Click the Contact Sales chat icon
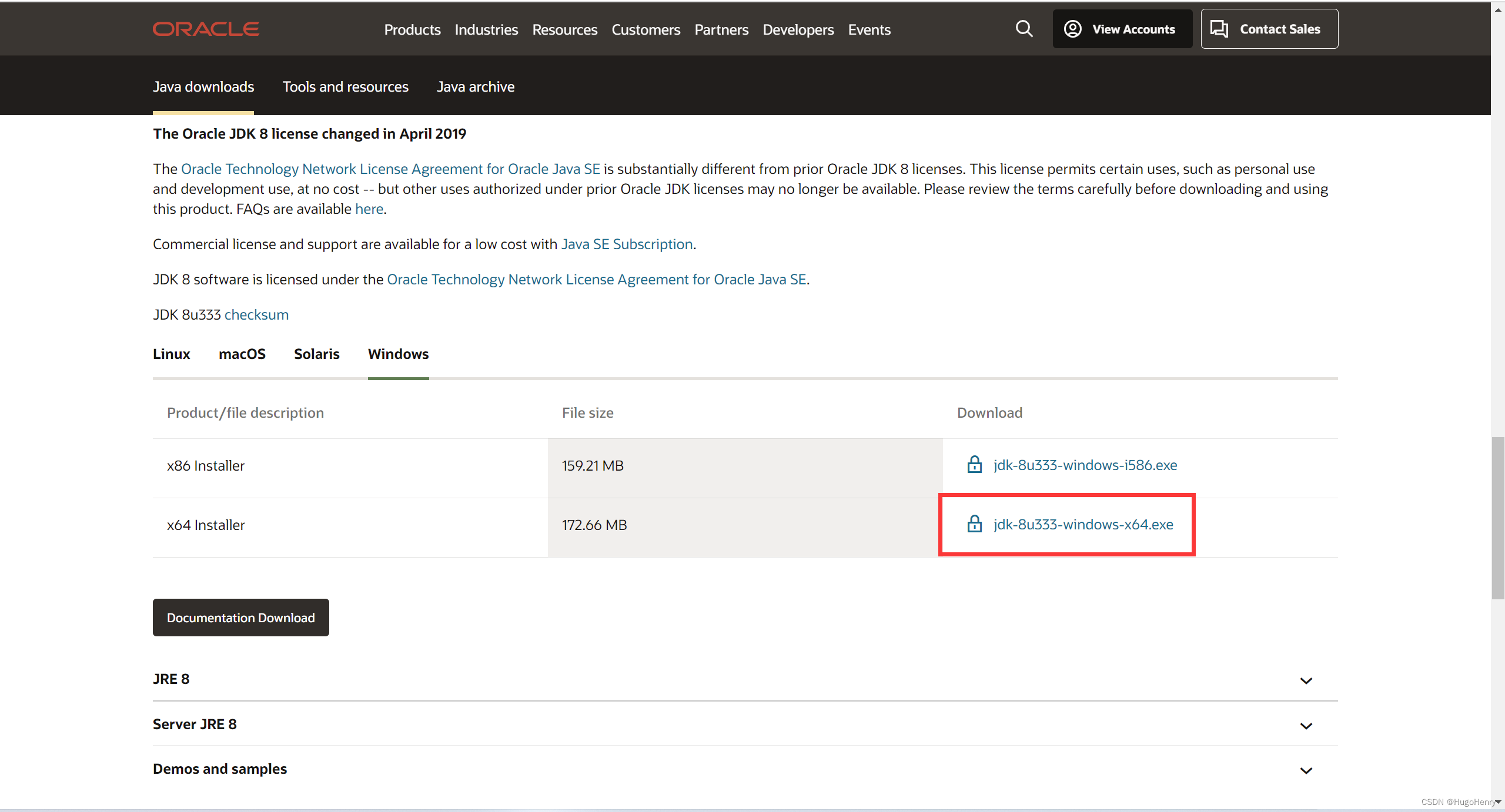This screenshot has height=812, width=1505. pyautogui.click(x=1219, y=29)
